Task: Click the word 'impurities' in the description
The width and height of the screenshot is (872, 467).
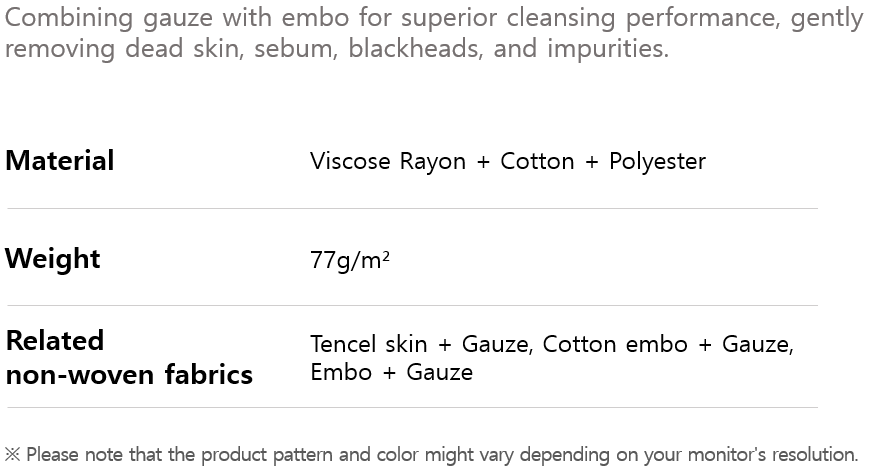Action: point(607,49)
